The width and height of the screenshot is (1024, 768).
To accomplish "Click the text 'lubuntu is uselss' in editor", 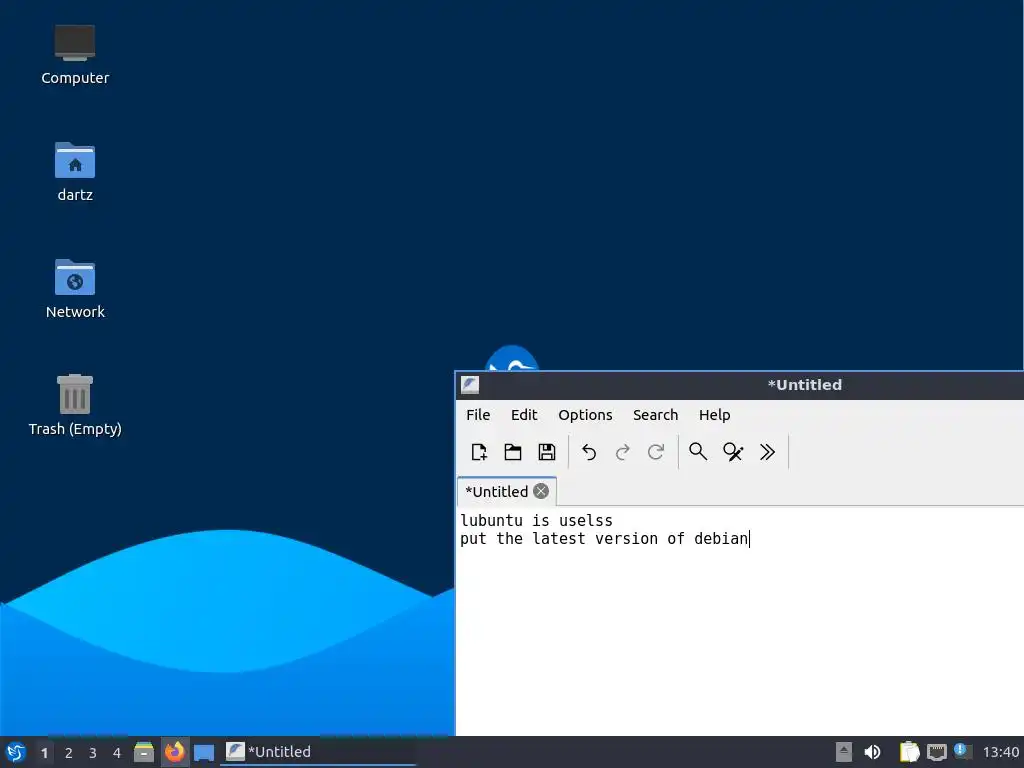I will [536, 520].
